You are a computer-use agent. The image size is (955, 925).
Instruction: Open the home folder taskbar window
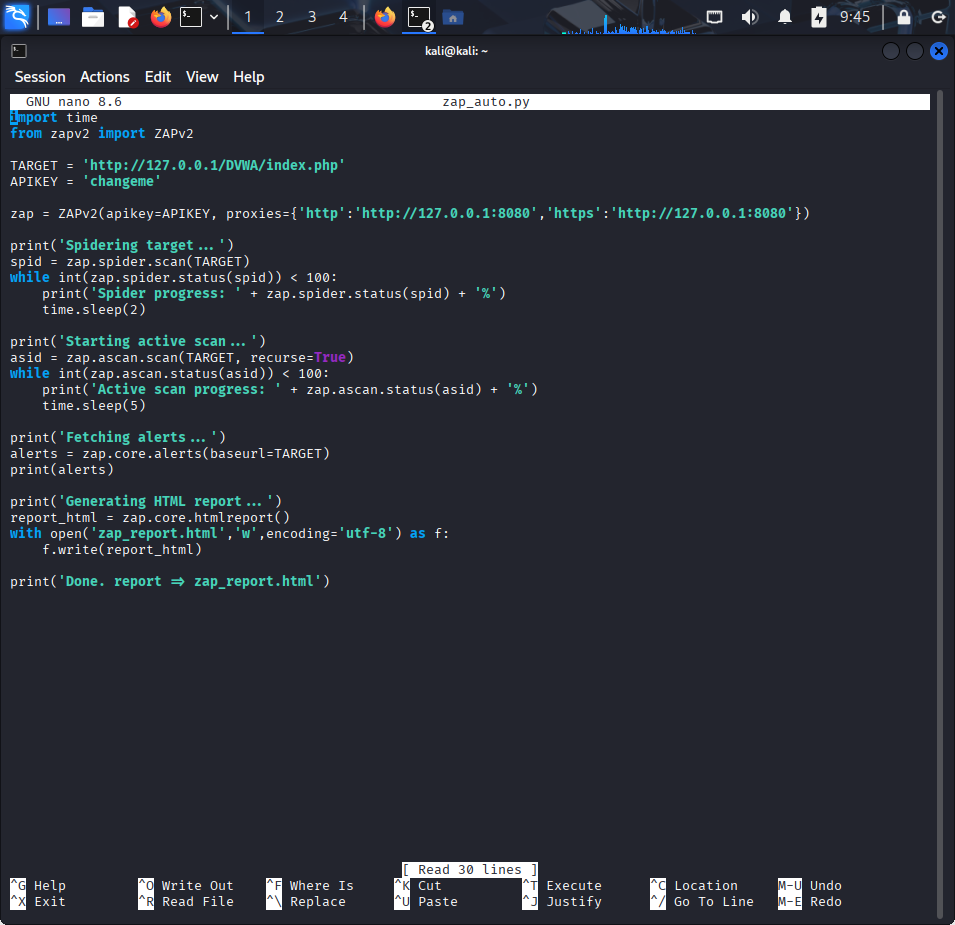pyautogui.click(x=453, y=18)
